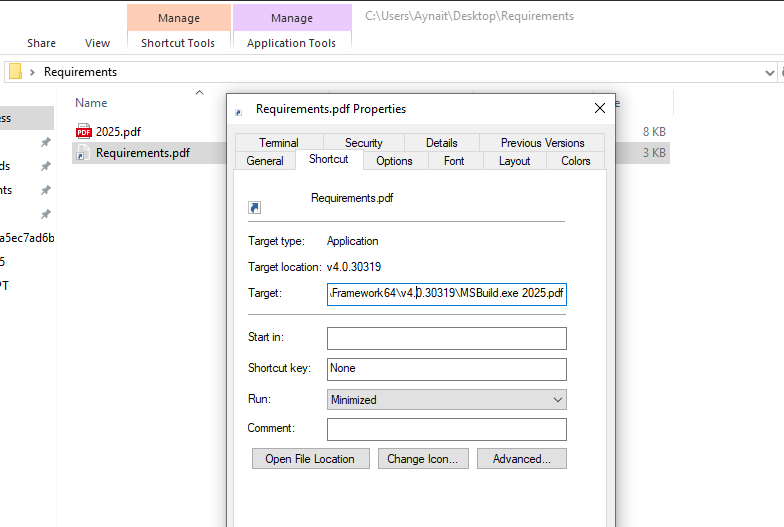Open the Advanced... shortcut settings
Screen dimensions: 784x527
pos(521,459)
